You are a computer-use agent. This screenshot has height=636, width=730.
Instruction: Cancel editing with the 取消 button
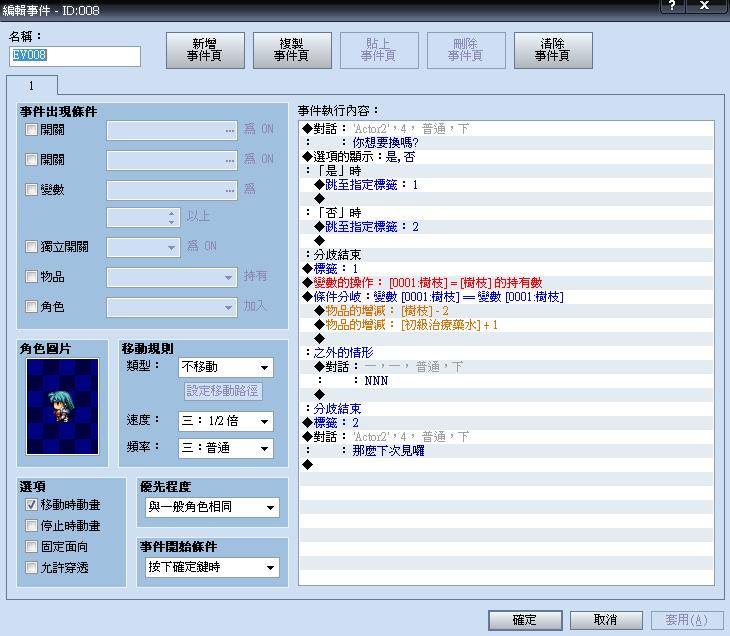[x=606, y=620]
